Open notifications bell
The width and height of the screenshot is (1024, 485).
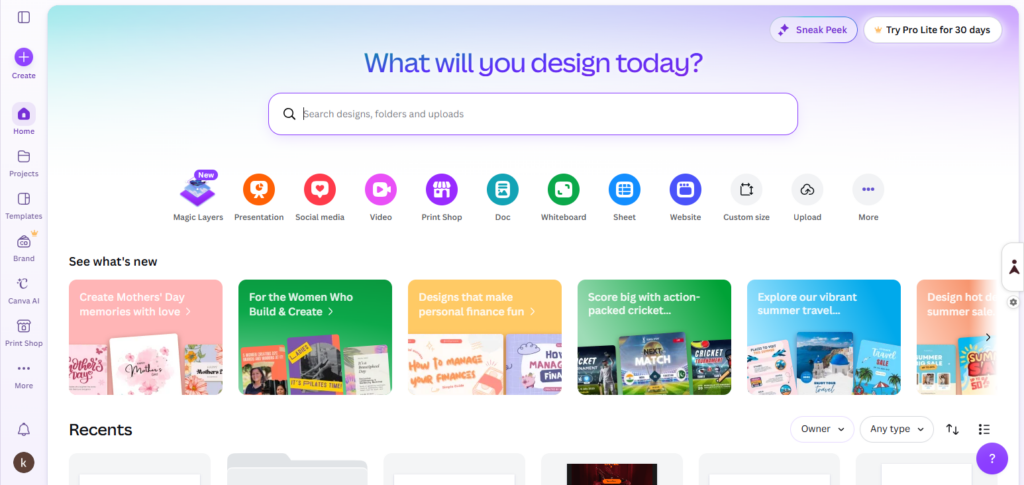24,429
